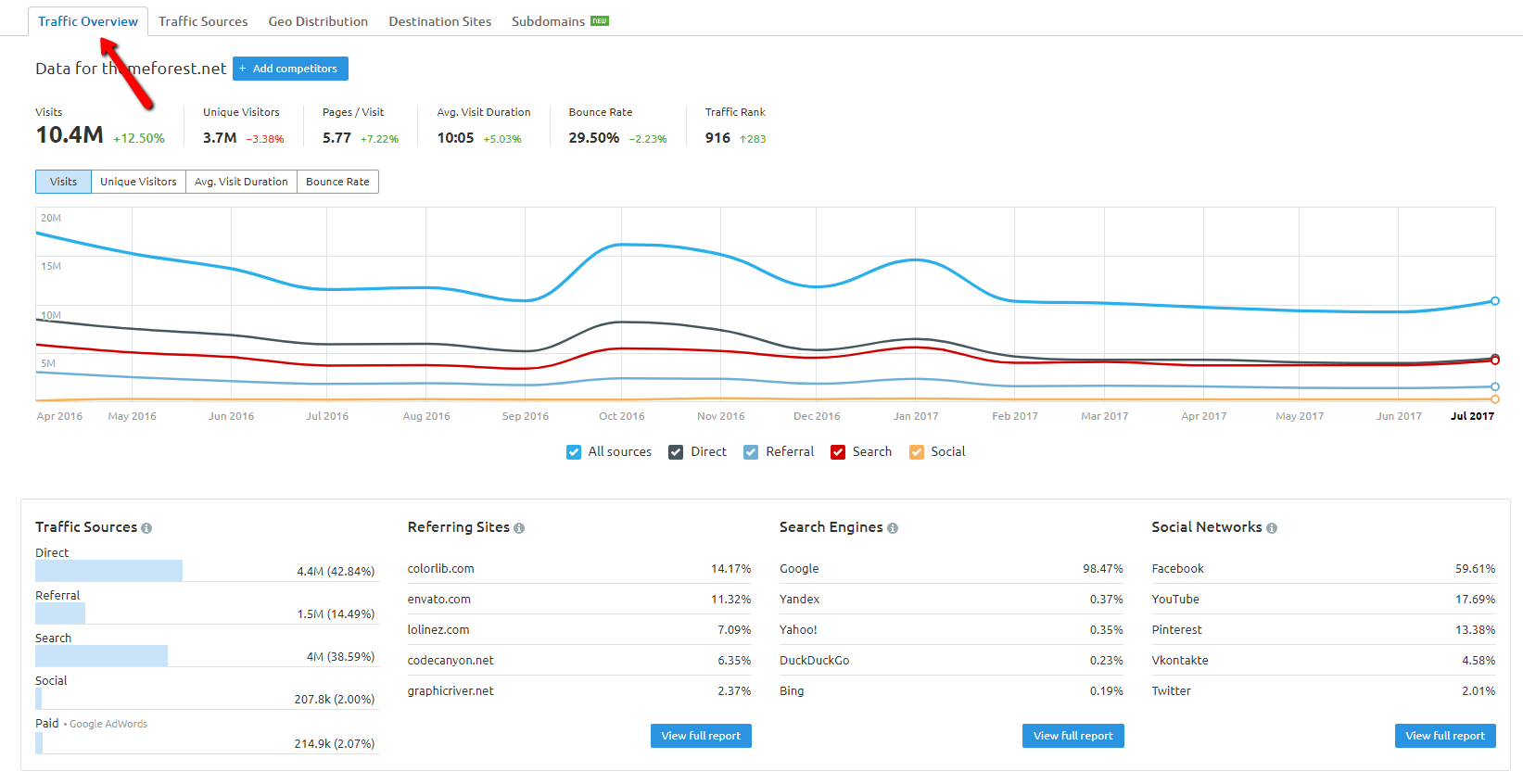Click the Vkontakte social network row
Image resolution: width=1523 pixels, height=784 pixels.
tap(1324, 661)
